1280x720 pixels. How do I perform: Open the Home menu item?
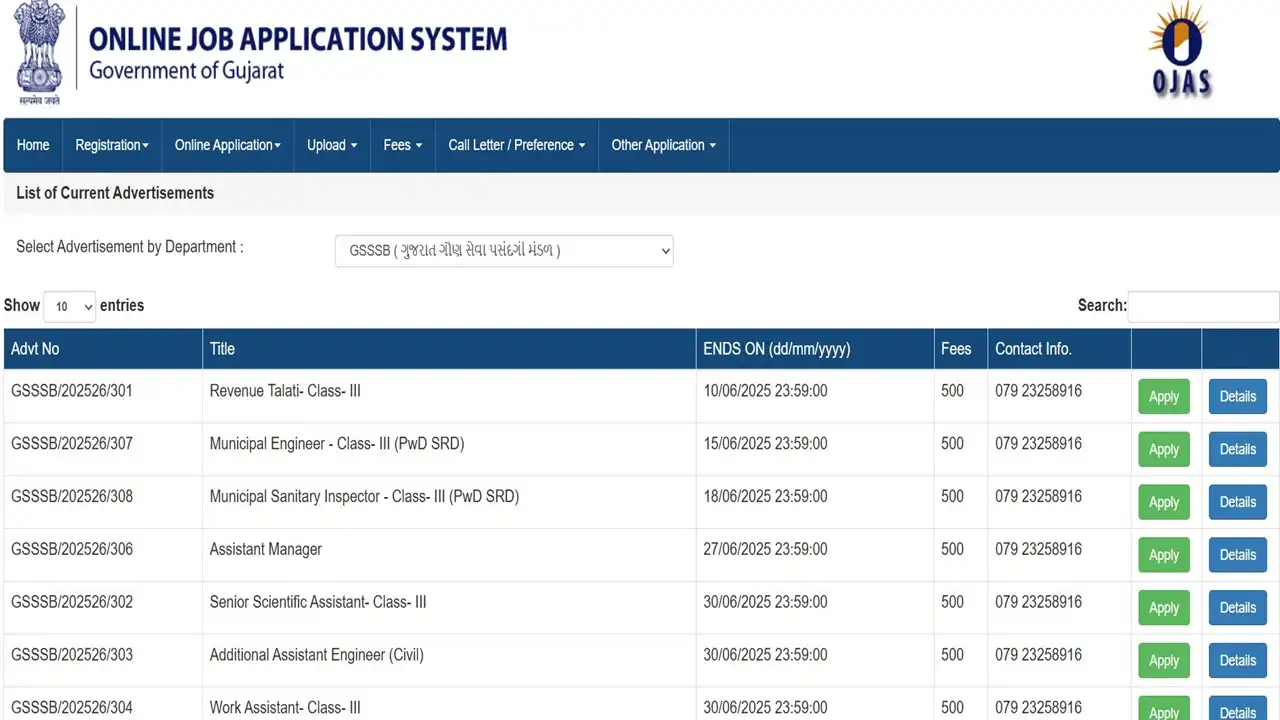[x=33, y=145]
